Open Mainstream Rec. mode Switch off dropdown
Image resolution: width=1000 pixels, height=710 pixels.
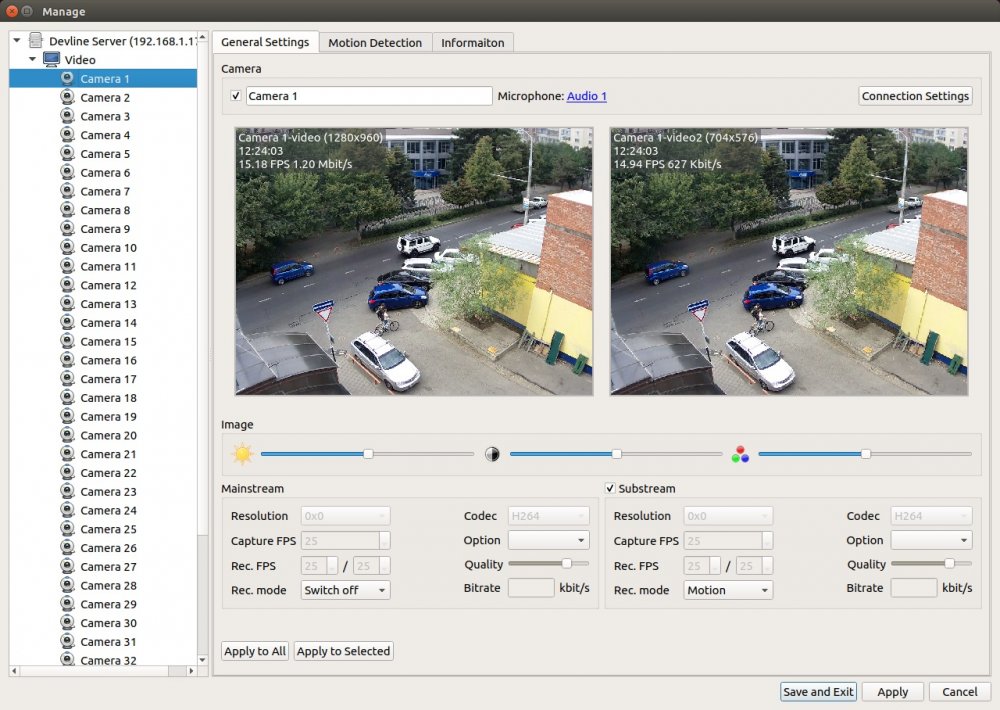pos(345,590)
